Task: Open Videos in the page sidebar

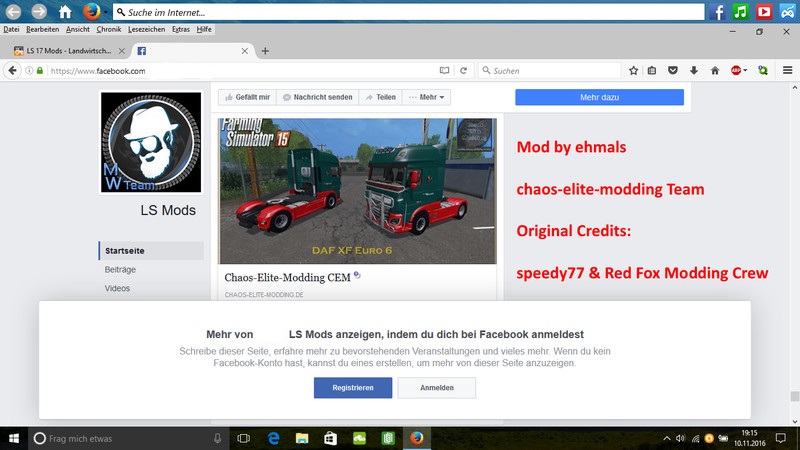Action: 117,288
